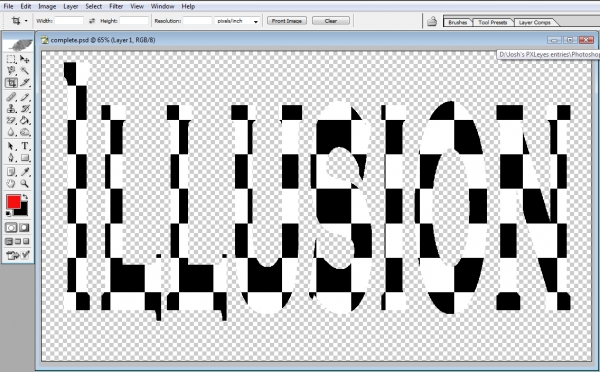This screenshot has height=372, width=600.
Task: Select the Move tool
Action: click(x=24, y=59)
